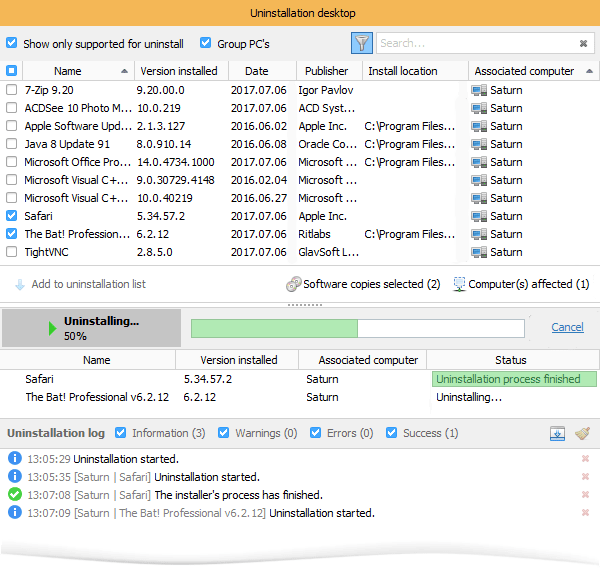
Task: Select the version 10.0.40219 cell
Action: pyautogui.click(x=165, y=198)
